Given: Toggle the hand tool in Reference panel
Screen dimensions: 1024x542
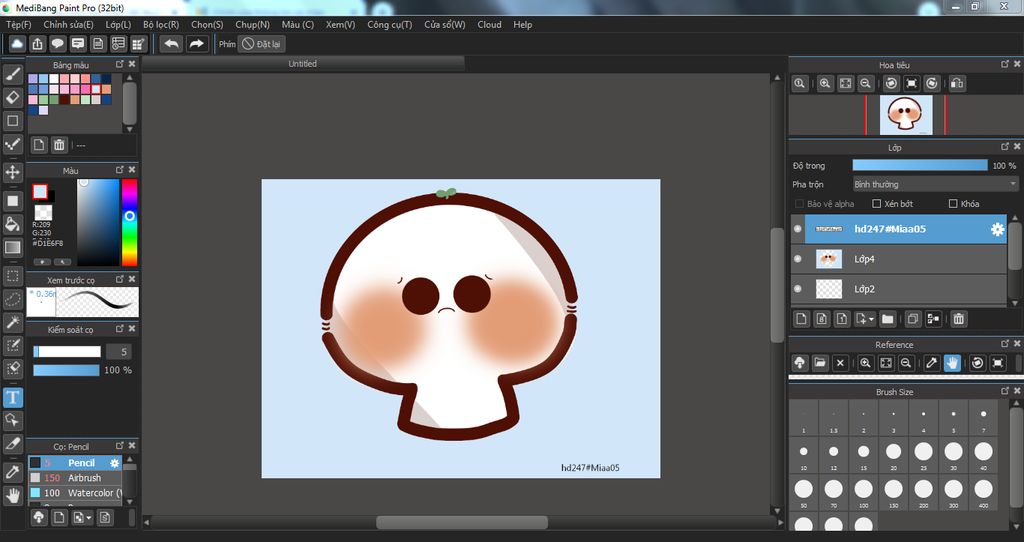Looking at the screenshot, I should (952, 363).
